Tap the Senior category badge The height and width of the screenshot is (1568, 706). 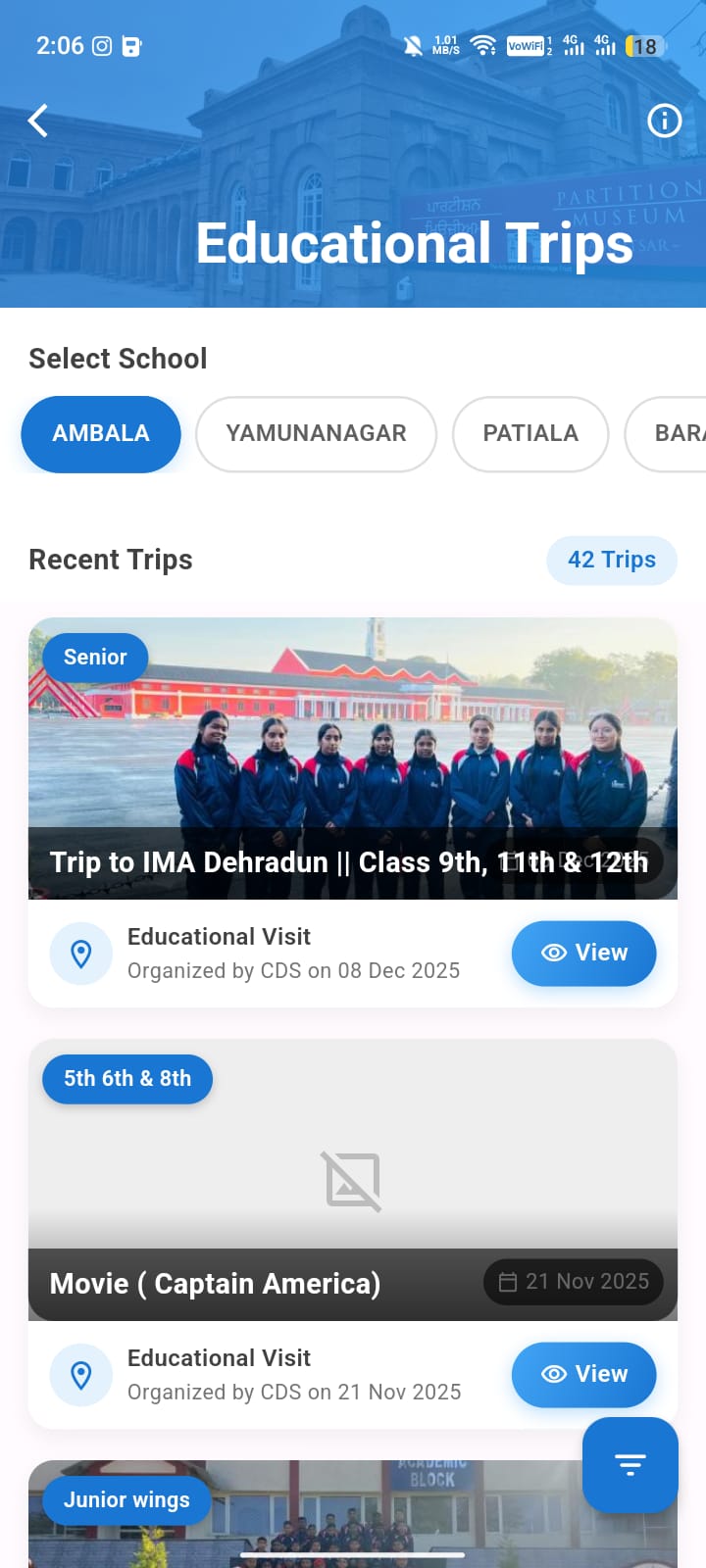95,658
